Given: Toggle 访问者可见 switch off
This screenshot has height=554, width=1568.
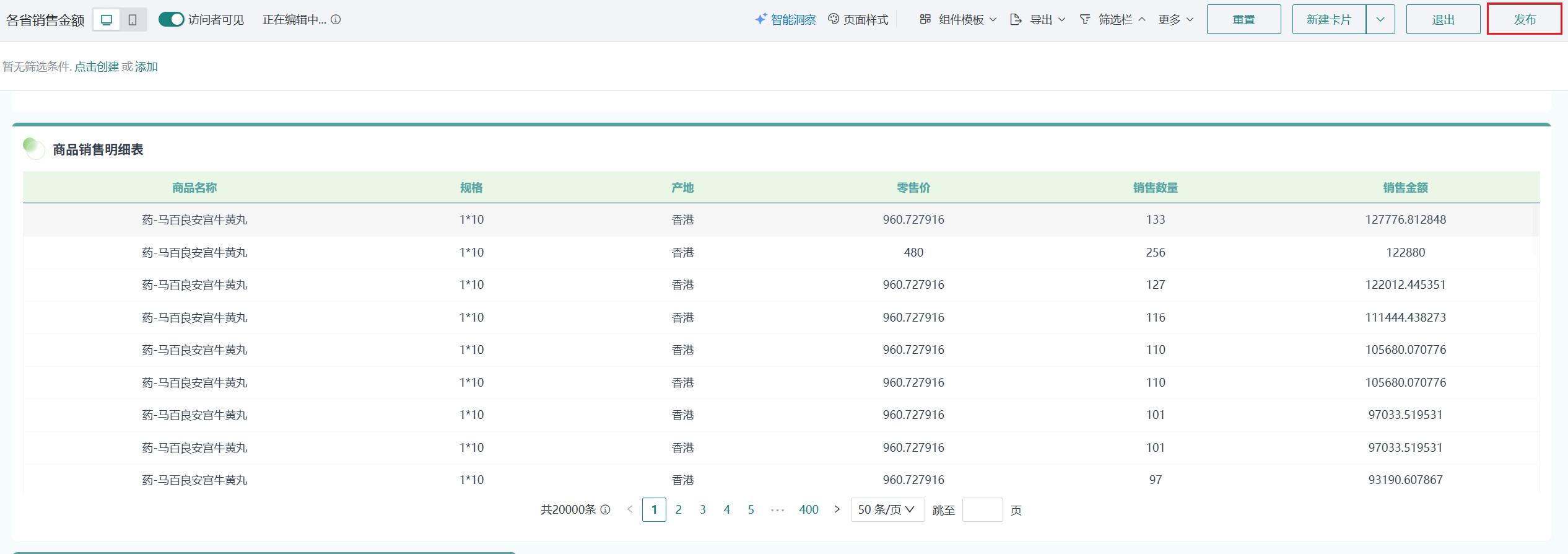Looking at the screenshot, I should [171, 20].
